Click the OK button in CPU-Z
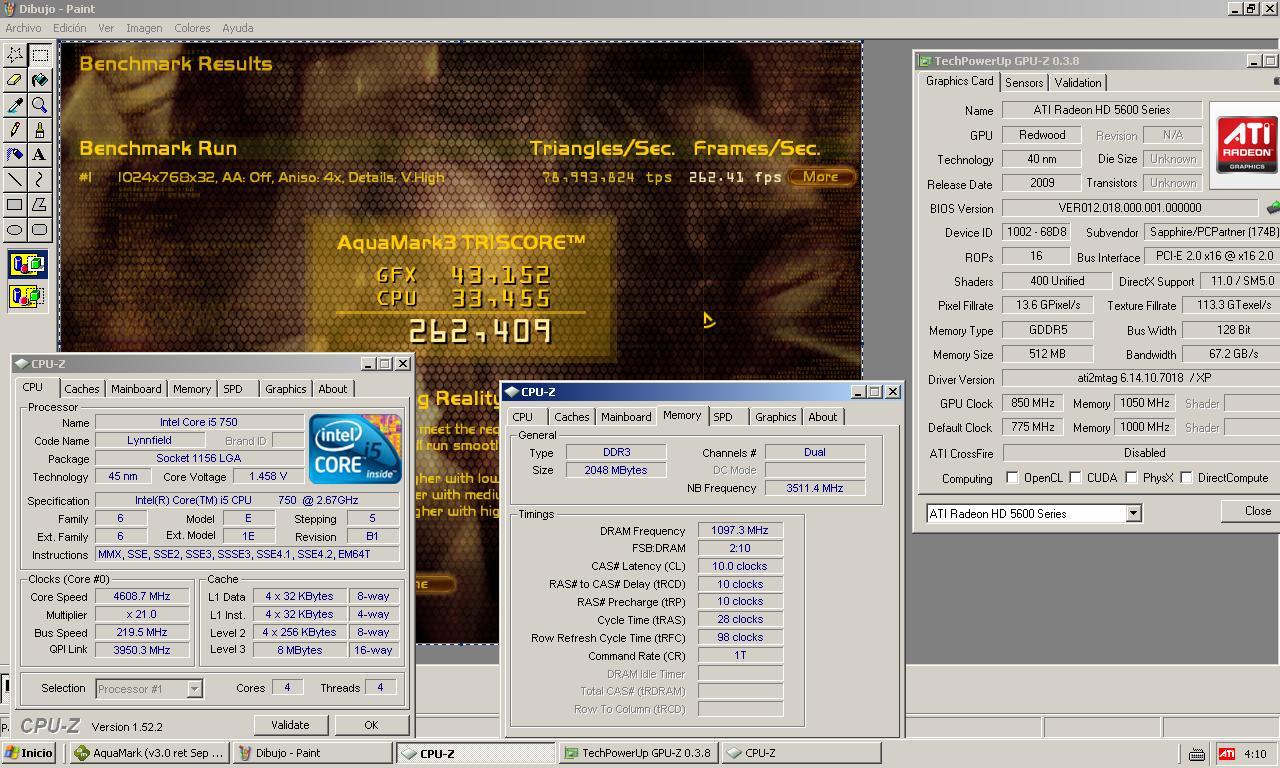This screenshot has height=768, width=1280. click(x=371, y=725)
